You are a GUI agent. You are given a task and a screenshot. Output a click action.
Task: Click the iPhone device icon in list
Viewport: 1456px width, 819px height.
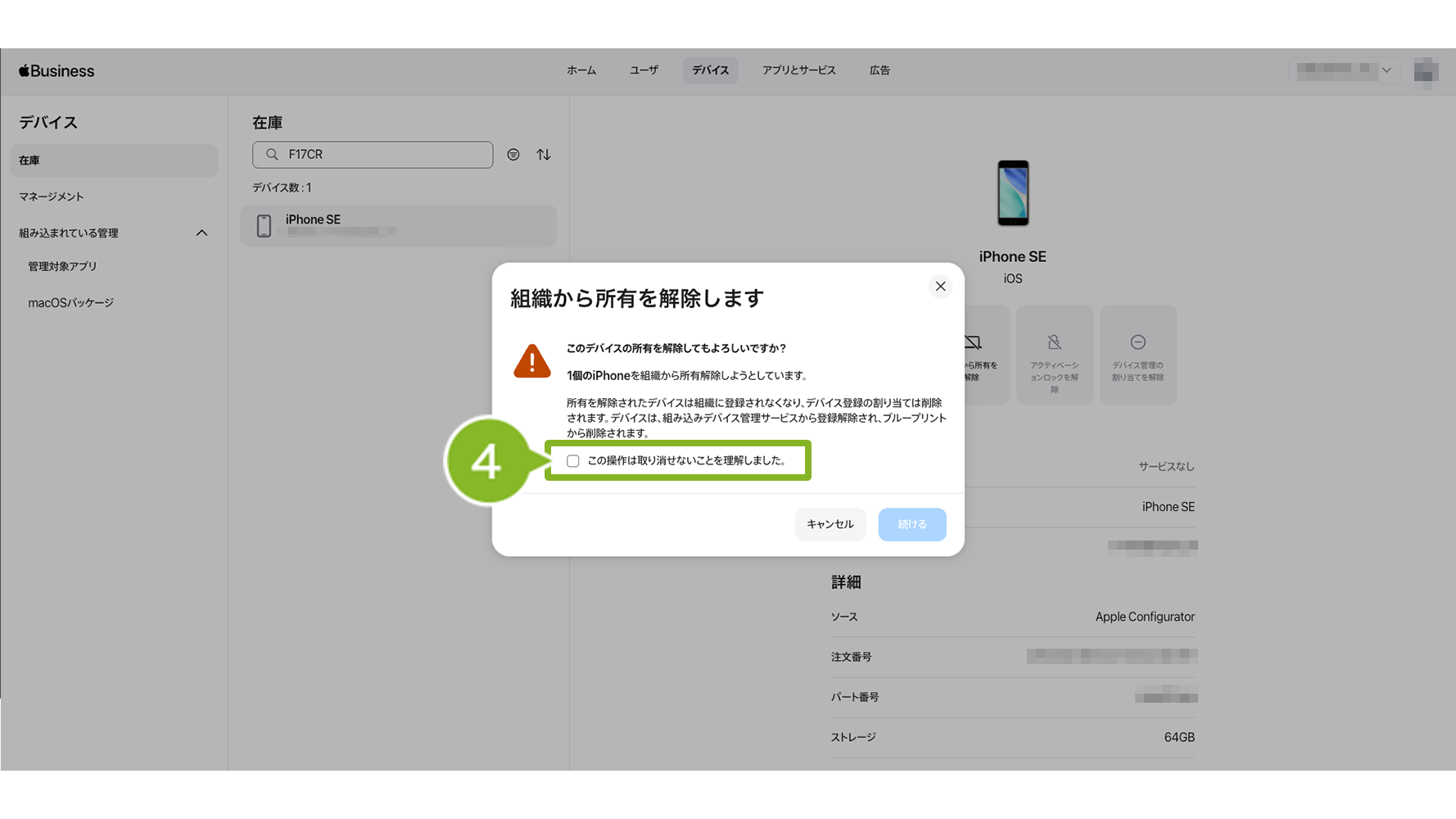tap(264, 226)
